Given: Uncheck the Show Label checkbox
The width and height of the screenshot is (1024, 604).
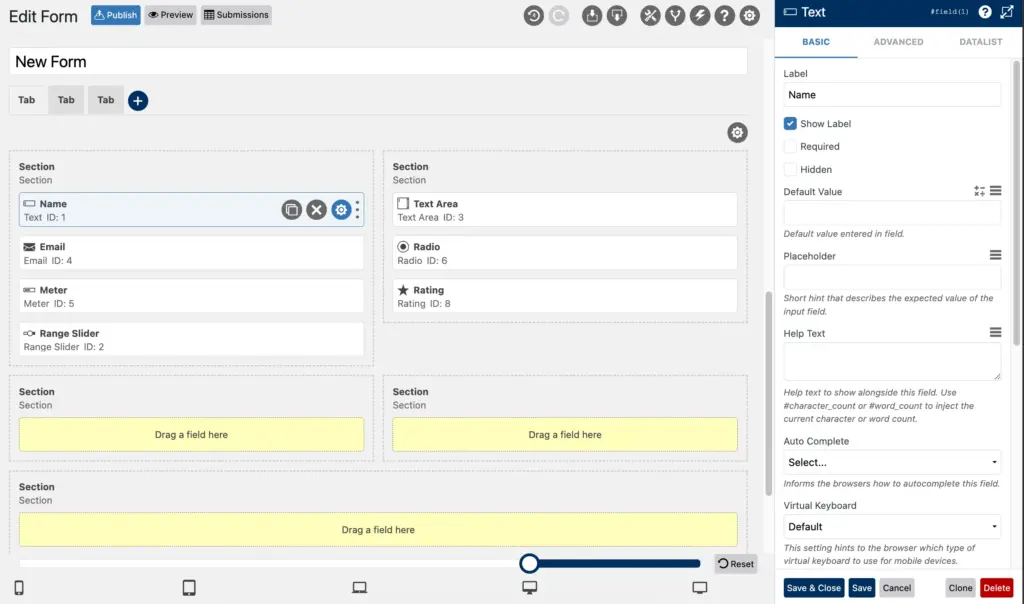Looking at the screenshot, I should tap(789, 123).
